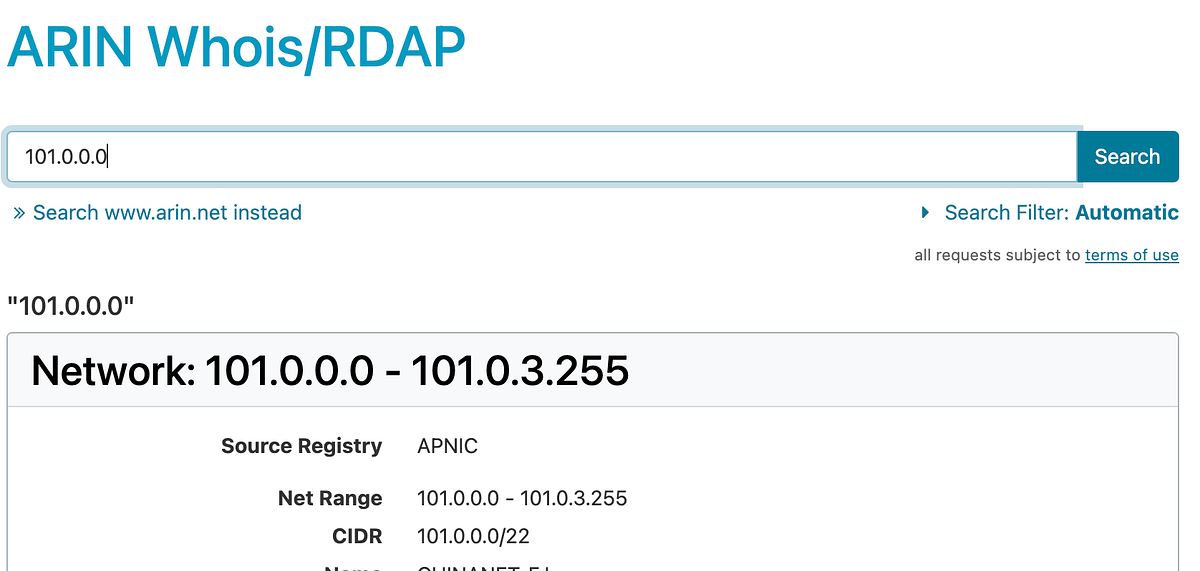Screen dimensions: 1200x571
Task: Select the APNIC source registry value
Action: pos(447,446)
